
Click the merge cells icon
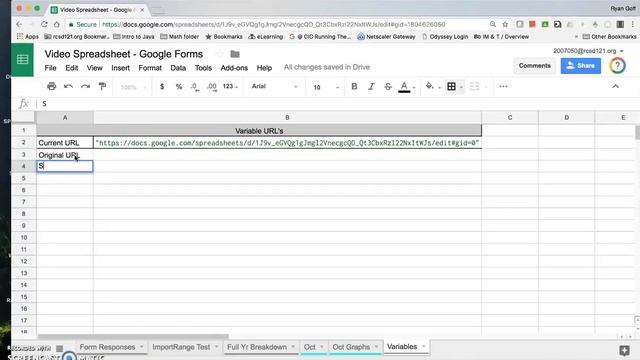[x=474, y=87]
